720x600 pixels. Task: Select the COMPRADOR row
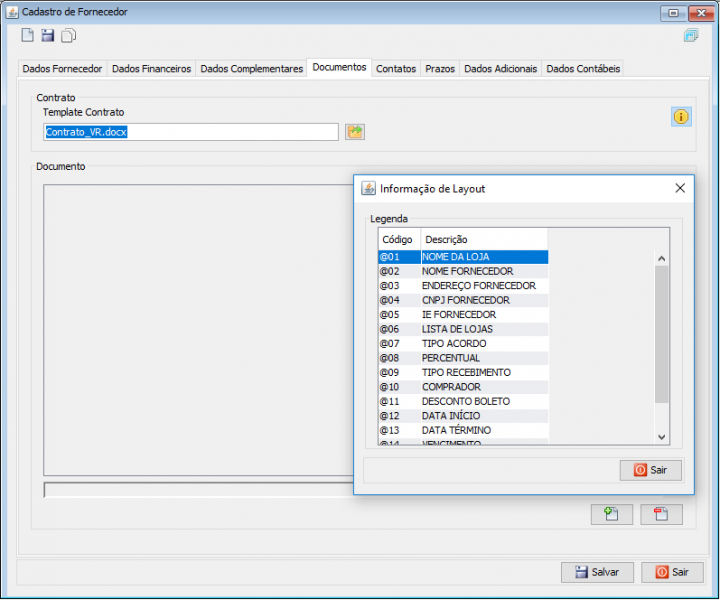(463, 387)
